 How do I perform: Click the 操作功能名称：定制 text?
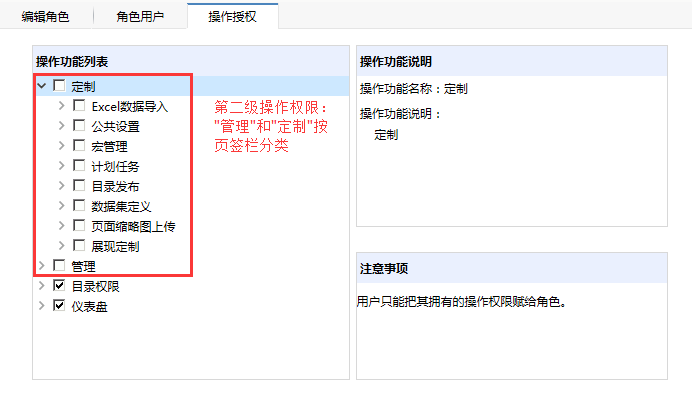coord(414,89)
